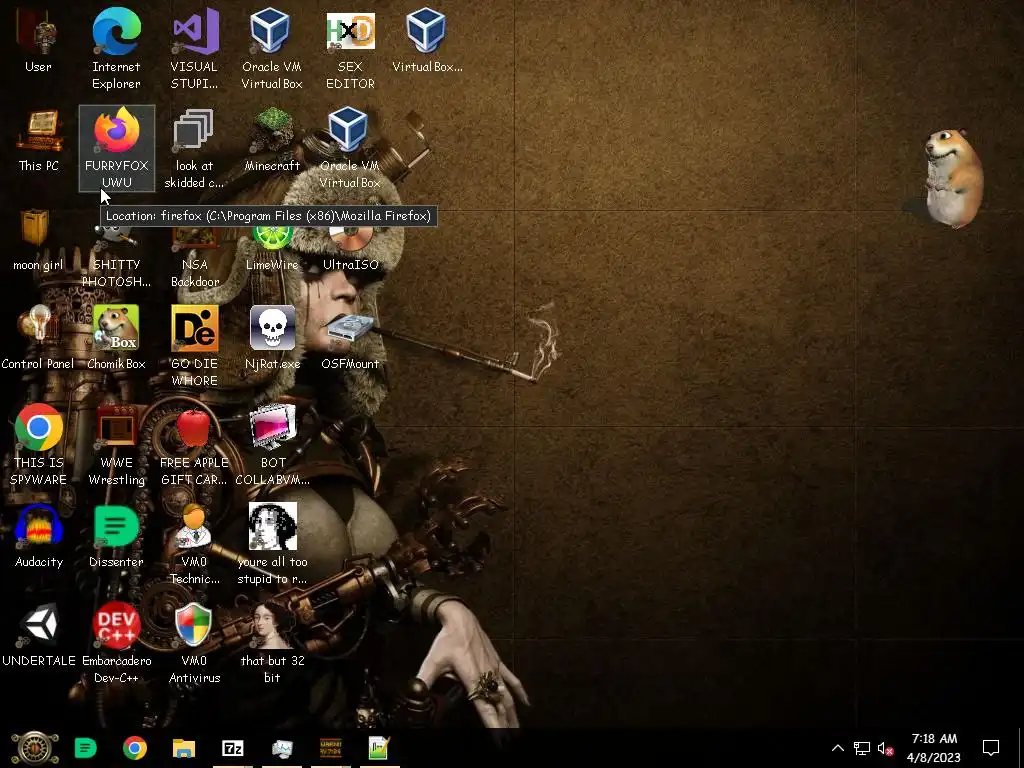Open the BOT COLLABVM... shortcut
This screenshot has height=768, width=1024.
[272, 445]
